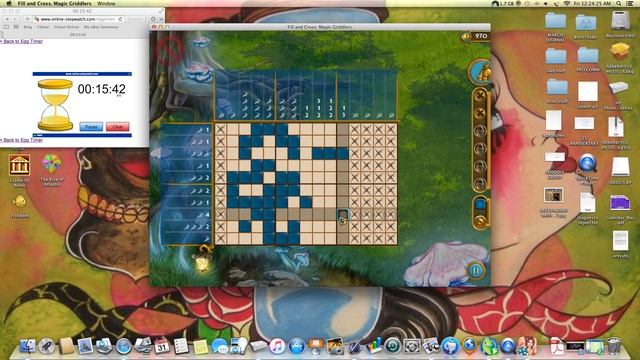Open Safari's Reading List book icon
This screenshot has width=640, height=360.
pyautogui.click(x=6, y=27)
